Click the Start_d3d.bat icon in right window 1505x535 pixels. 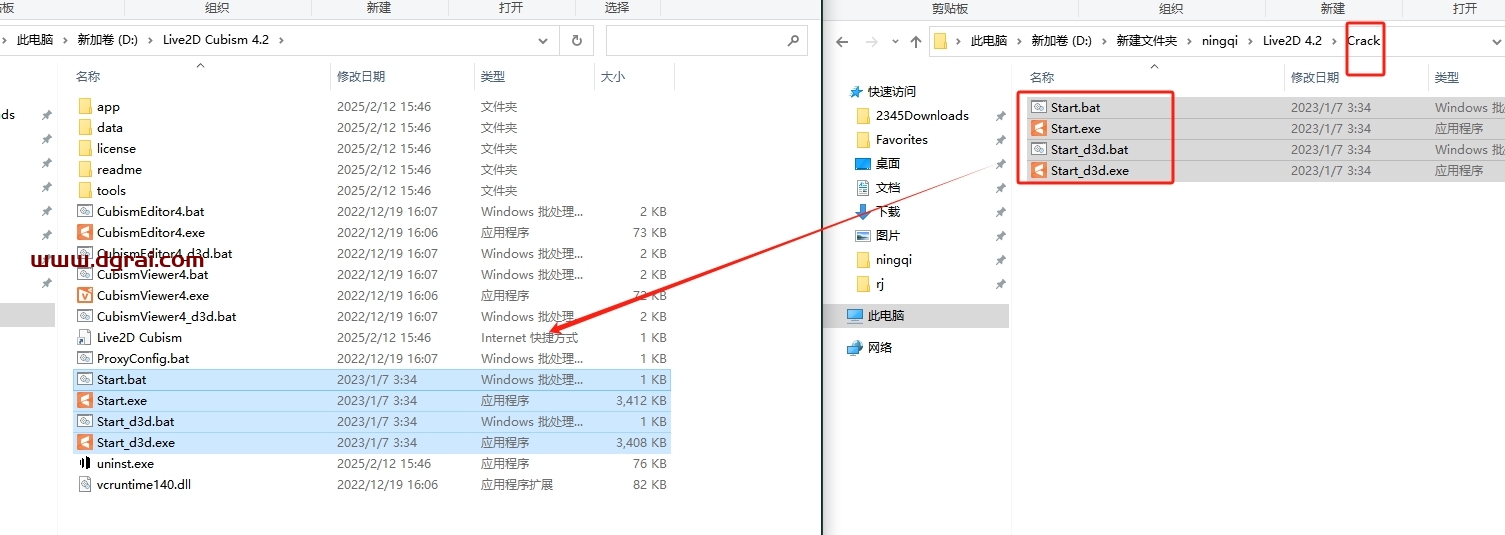pyautogui.click(x=1039, y=149)
